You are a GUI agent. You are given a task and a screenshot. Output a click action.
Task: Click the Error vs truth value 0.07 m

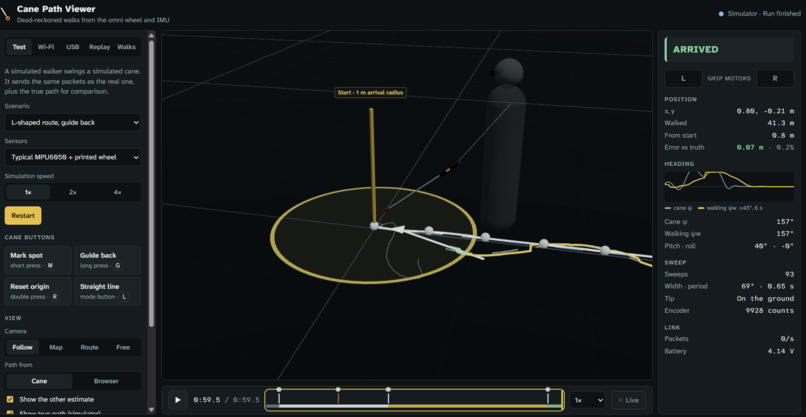[x=749, y=148]
